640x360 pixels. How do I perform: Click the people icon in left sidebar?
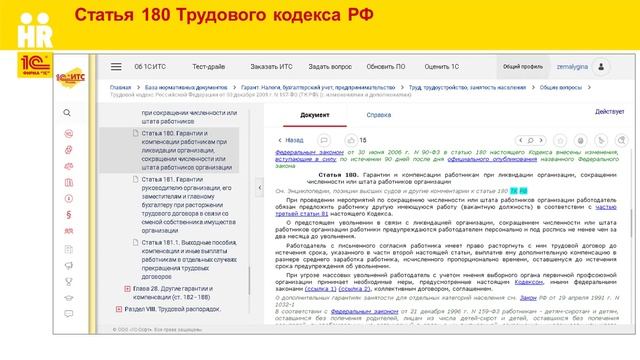click(69, 231)
